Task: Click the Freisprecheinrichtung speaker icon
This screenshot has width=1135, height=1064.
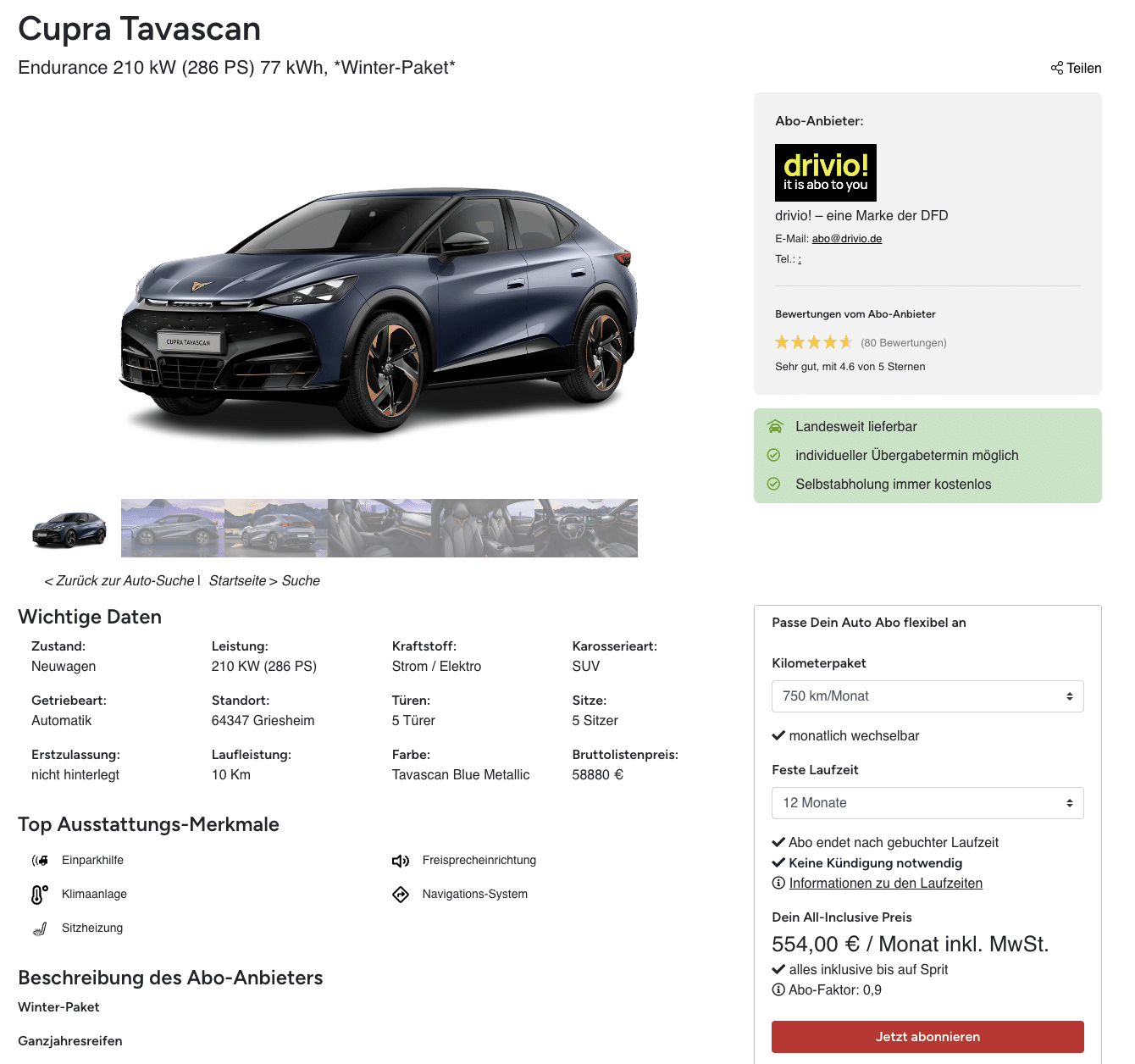Action: point(401,861)
